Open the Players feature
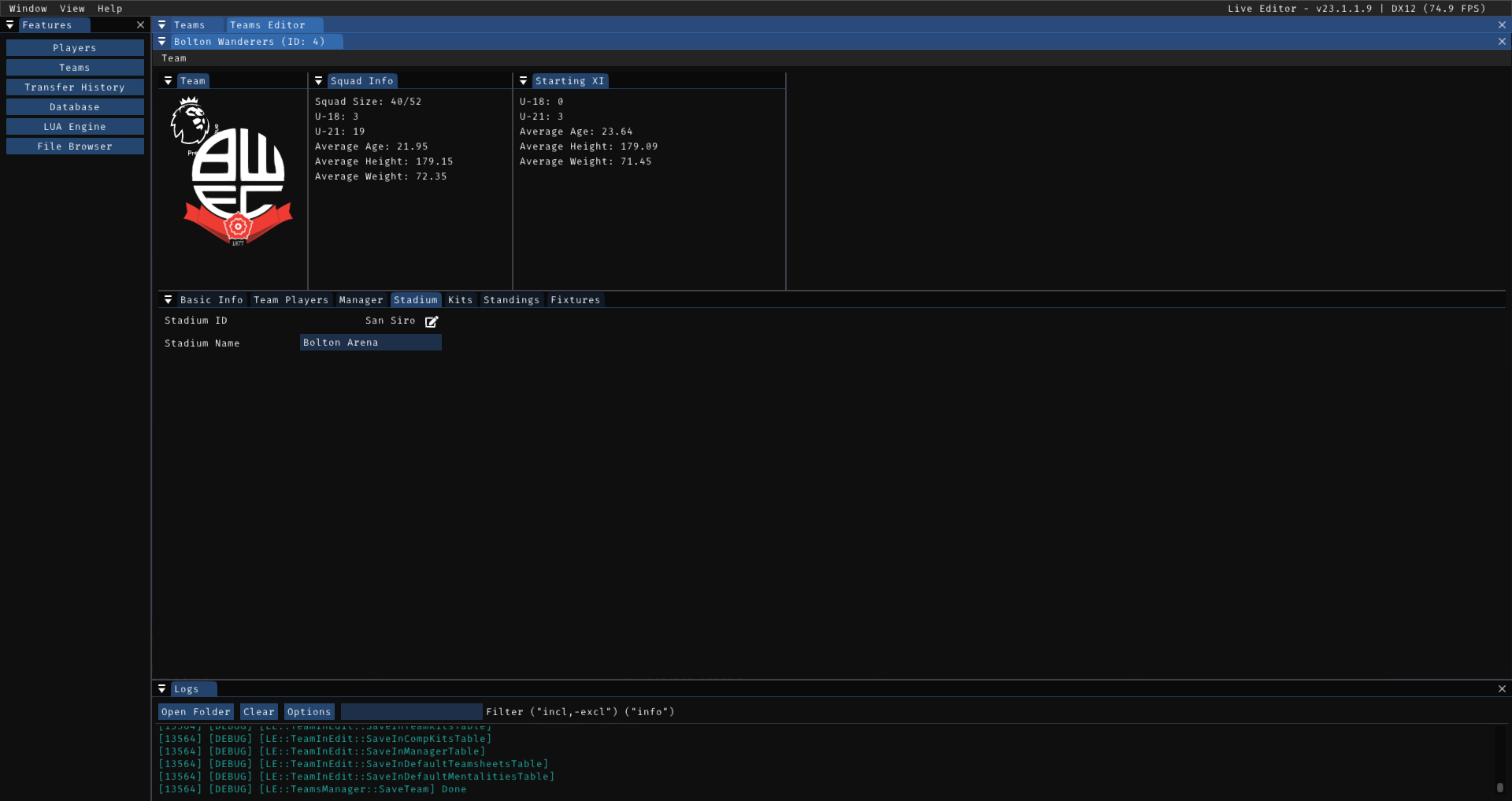1512x801 pixels. click(x=75, y=48)
